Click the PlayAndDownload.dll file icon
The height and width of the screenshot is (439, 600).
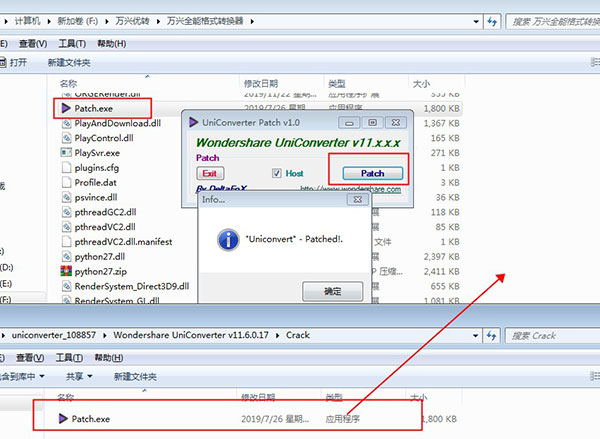(x=66, y=122)
